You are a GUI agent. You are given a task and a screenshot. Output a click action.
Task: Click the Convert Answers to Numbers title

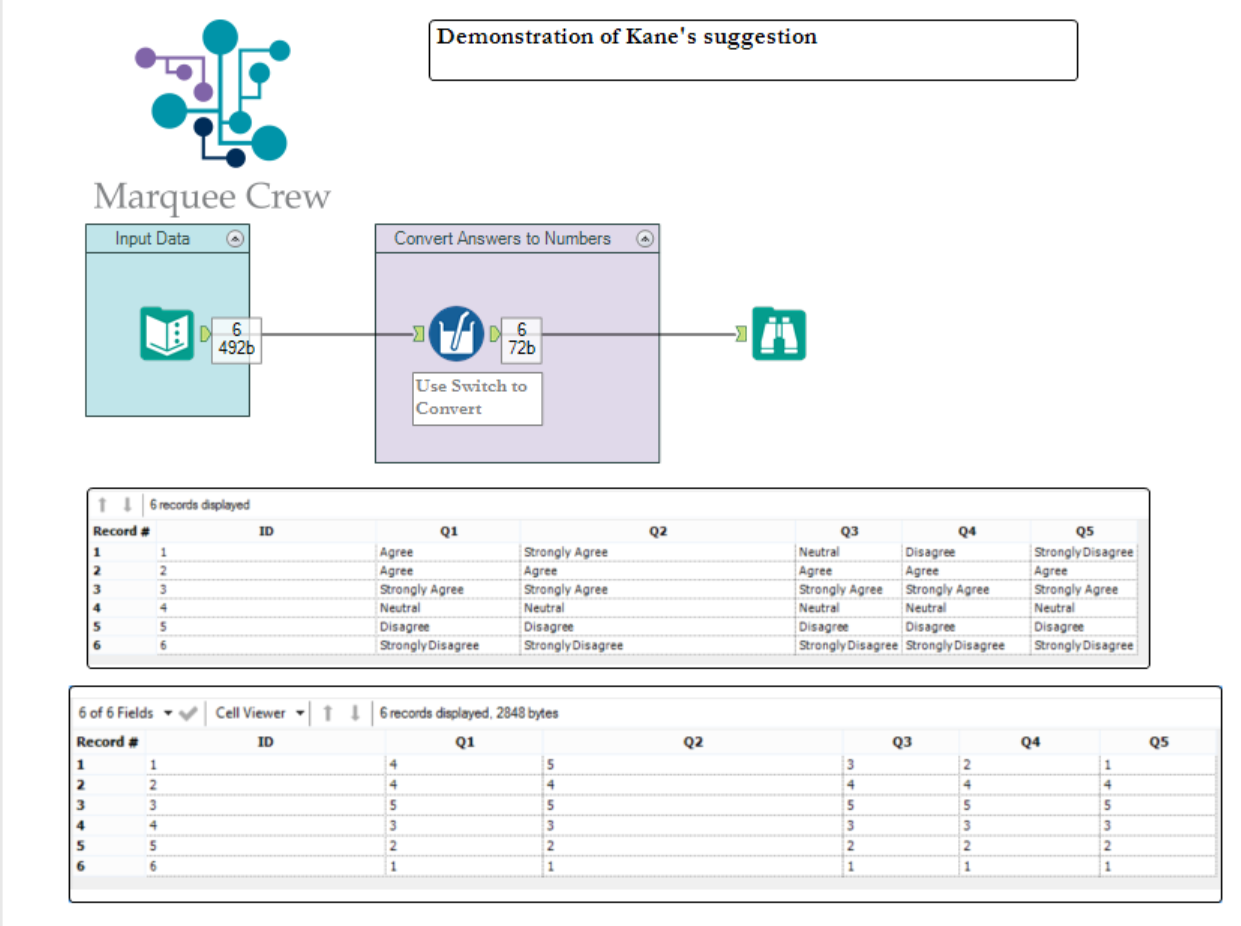[x=502, y=239]
